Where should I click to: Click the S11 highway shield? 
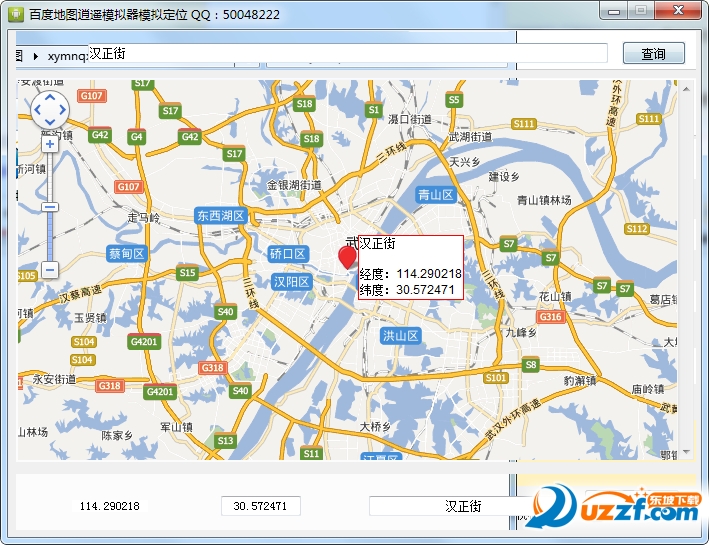311,453
